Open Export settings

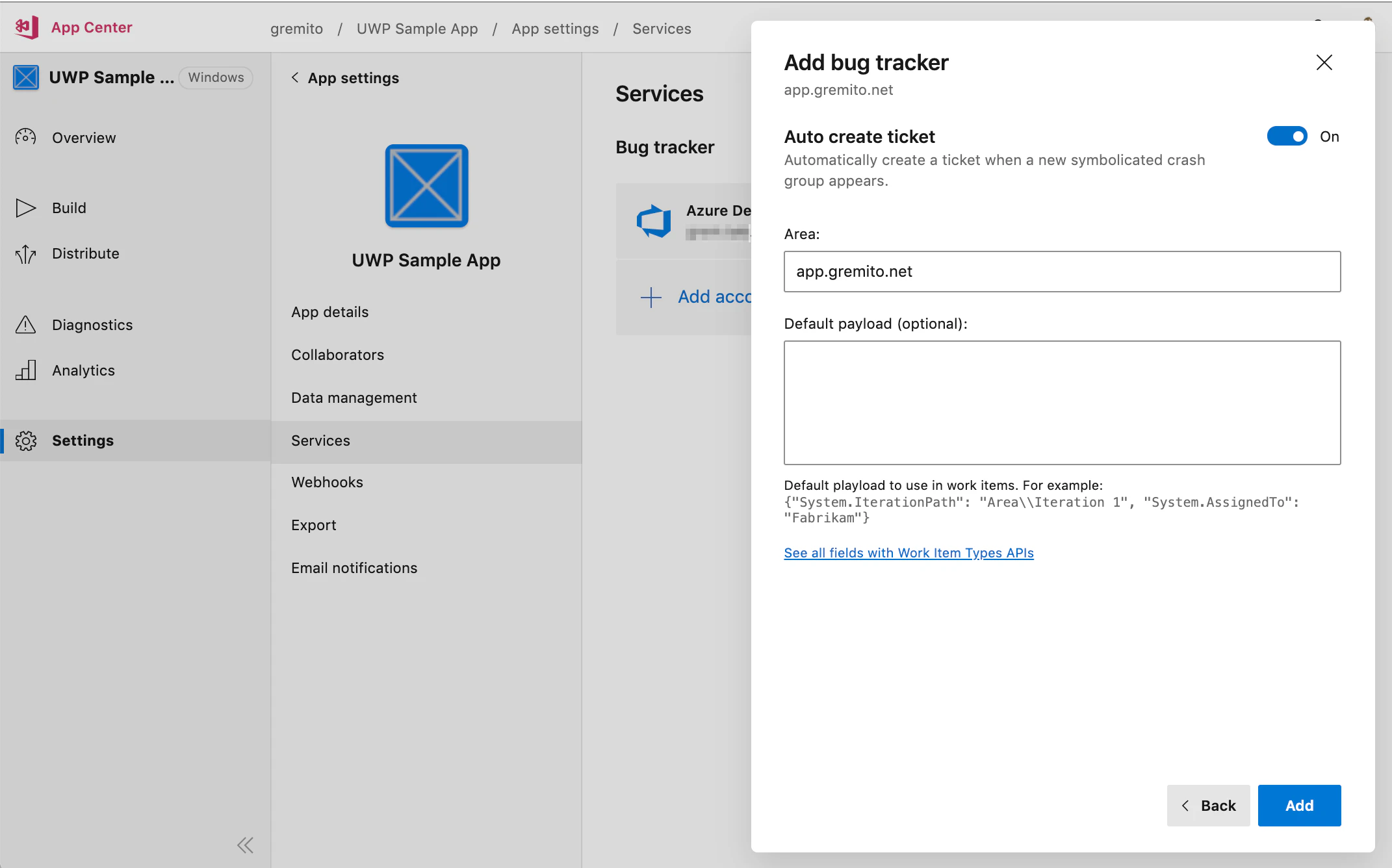[313, 525]
